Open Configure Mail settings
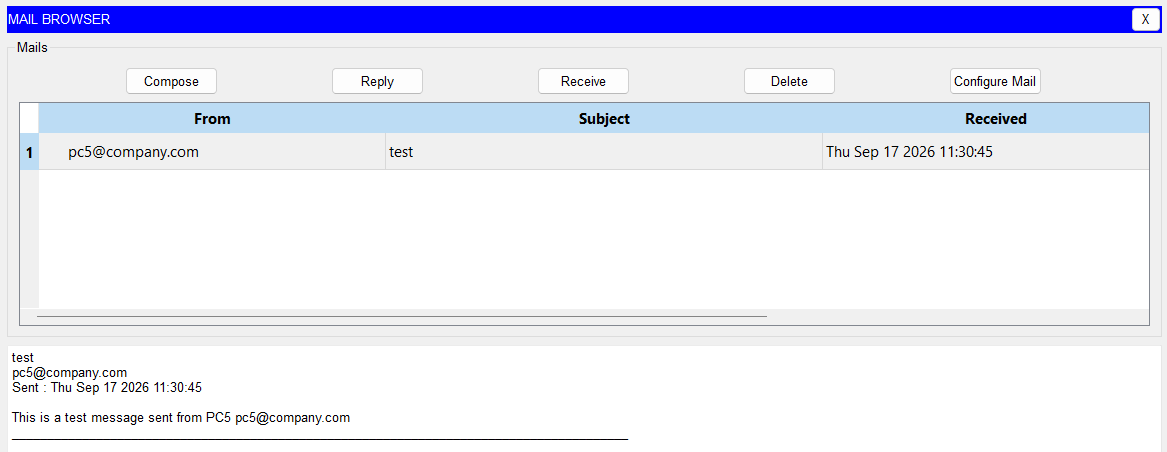This screenshot has height=452, width=1167. point(995,81)
